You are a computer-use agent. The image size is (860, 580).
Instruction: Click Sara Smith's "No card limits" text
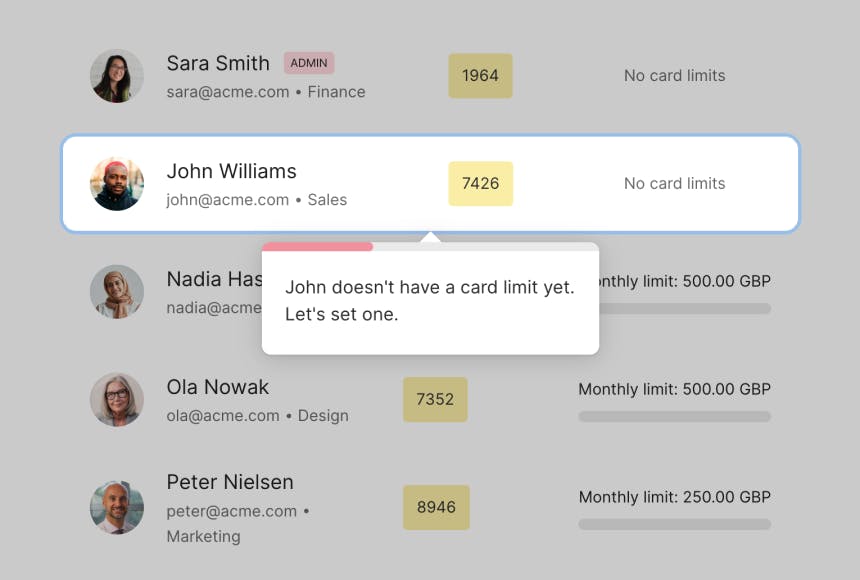pyautogui.click(x=674, y=76)
